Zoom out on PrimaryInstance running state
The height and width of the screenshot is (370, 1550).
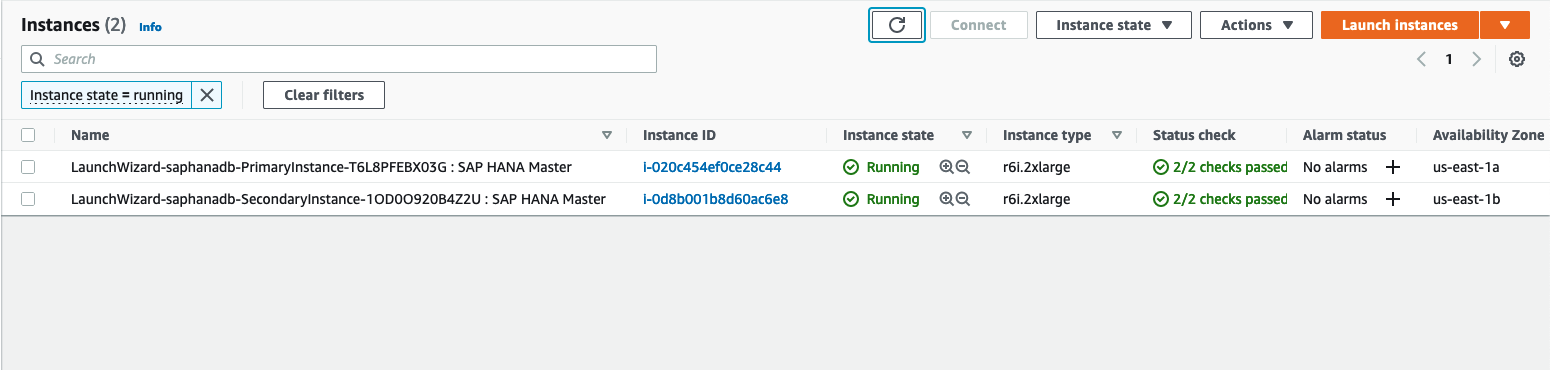click(x=963, y=167)
